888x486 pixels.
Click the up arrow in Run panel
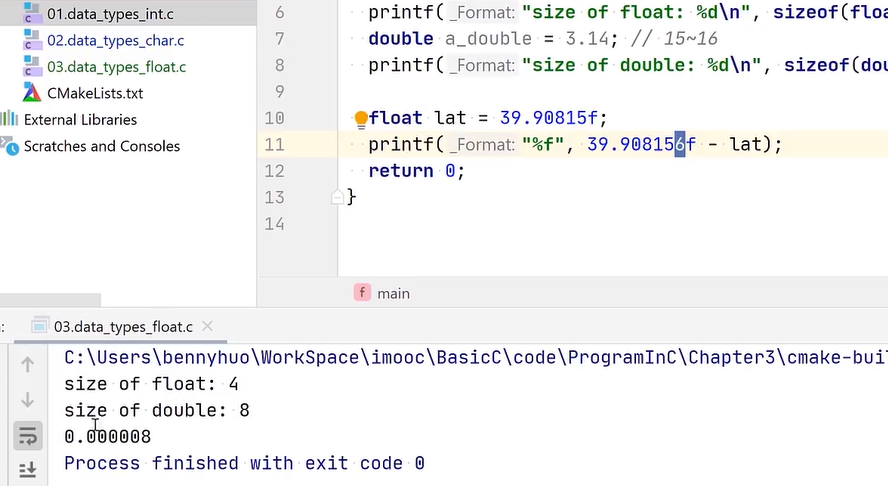pyautogui.click(x=28, y=365)
